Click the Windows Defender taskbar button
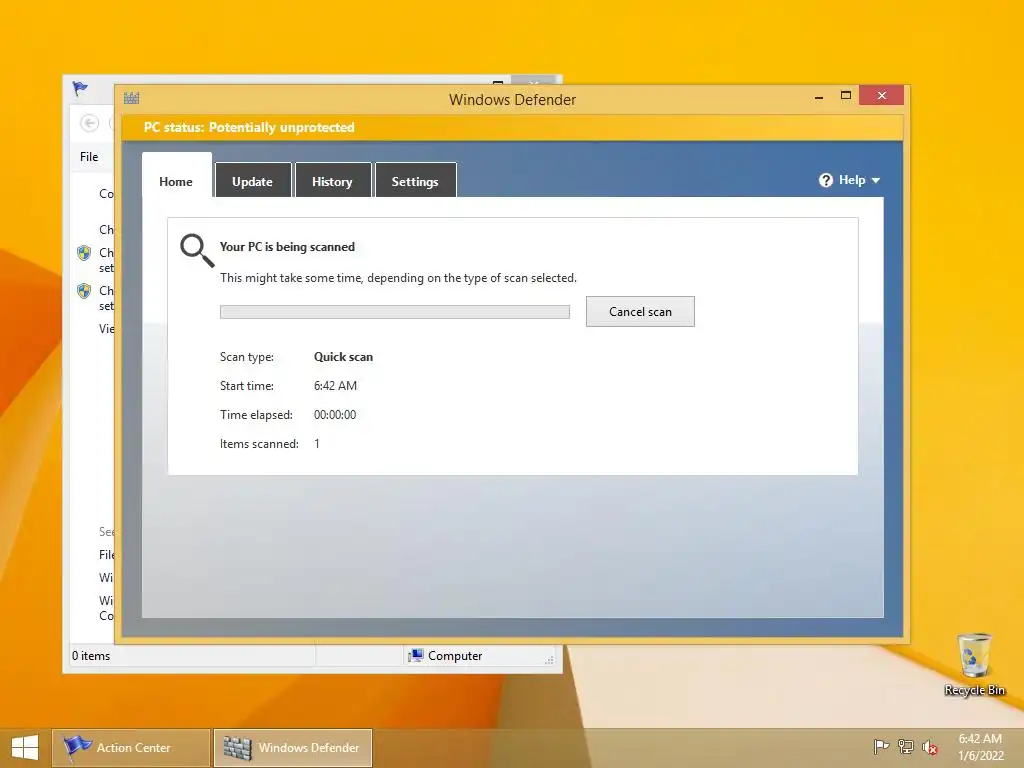 pos(293,748)
